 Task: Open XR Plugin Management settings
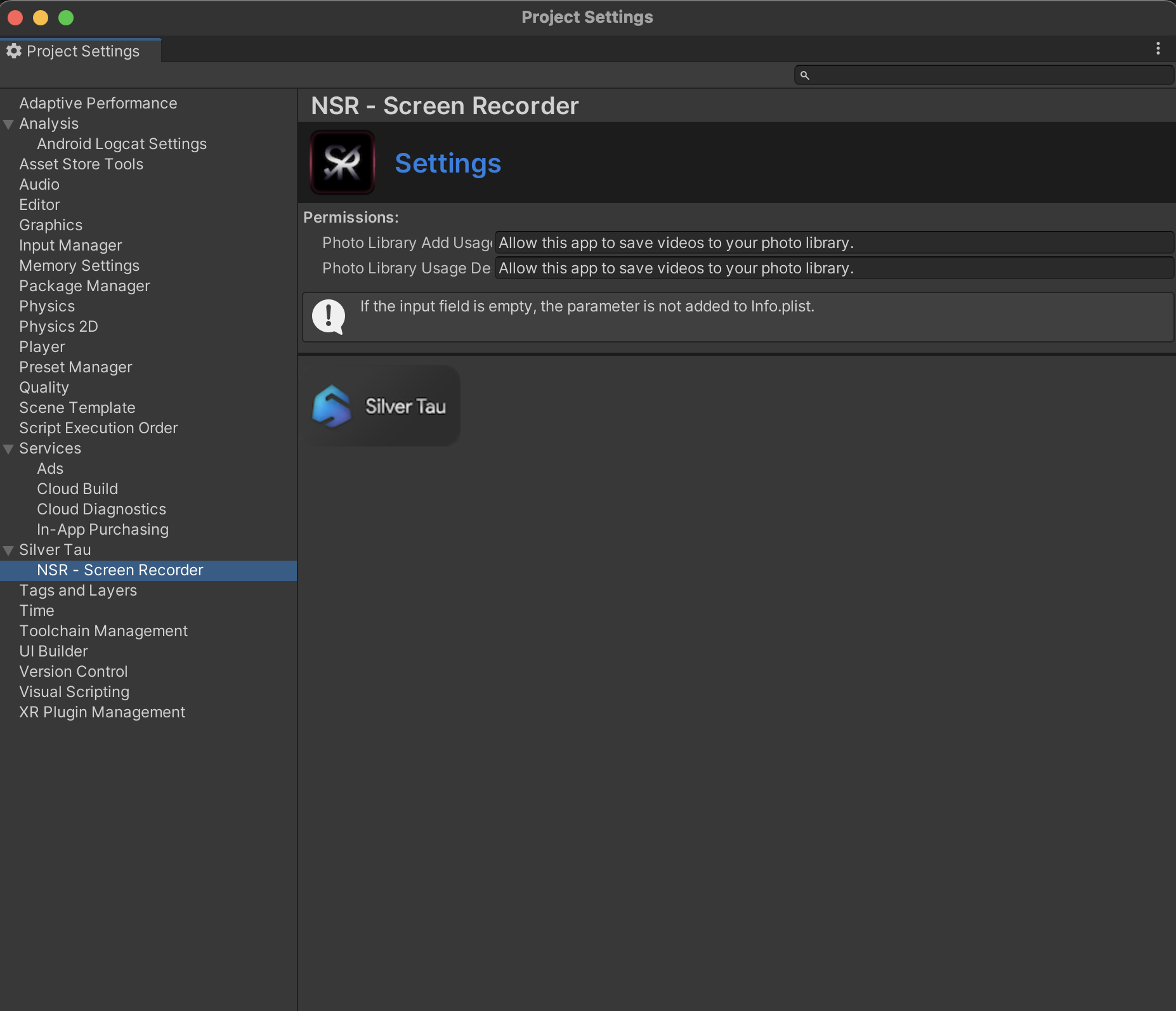coord(102,712)
